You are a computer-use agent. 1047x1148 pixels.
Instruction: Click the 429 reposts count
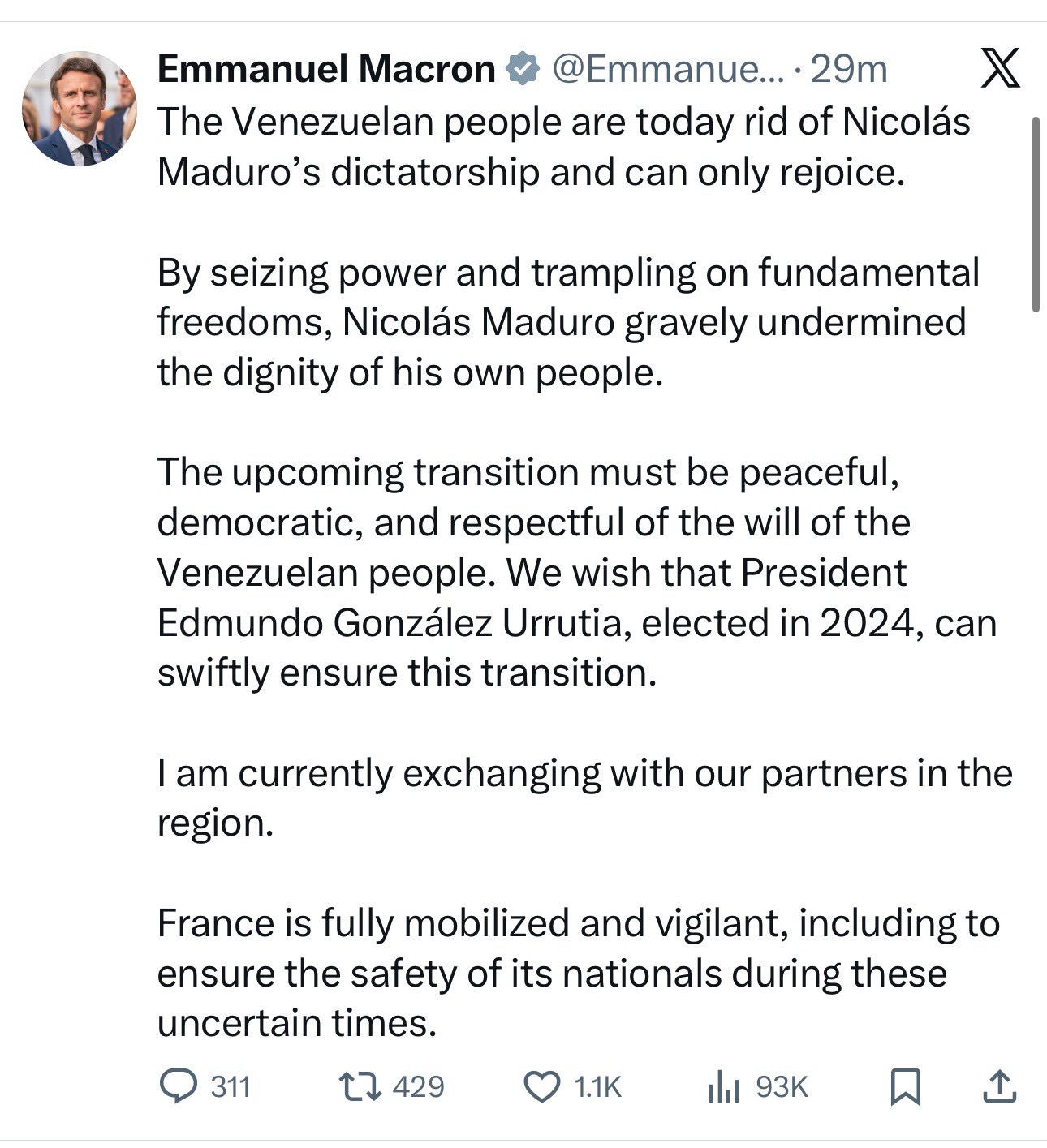coord(418,1086)
